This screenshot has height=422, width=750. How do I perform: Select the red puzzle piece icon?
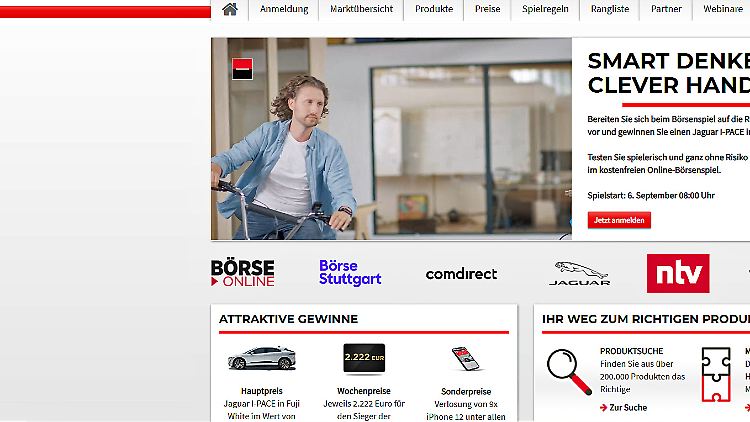click(x=716, y=375)
